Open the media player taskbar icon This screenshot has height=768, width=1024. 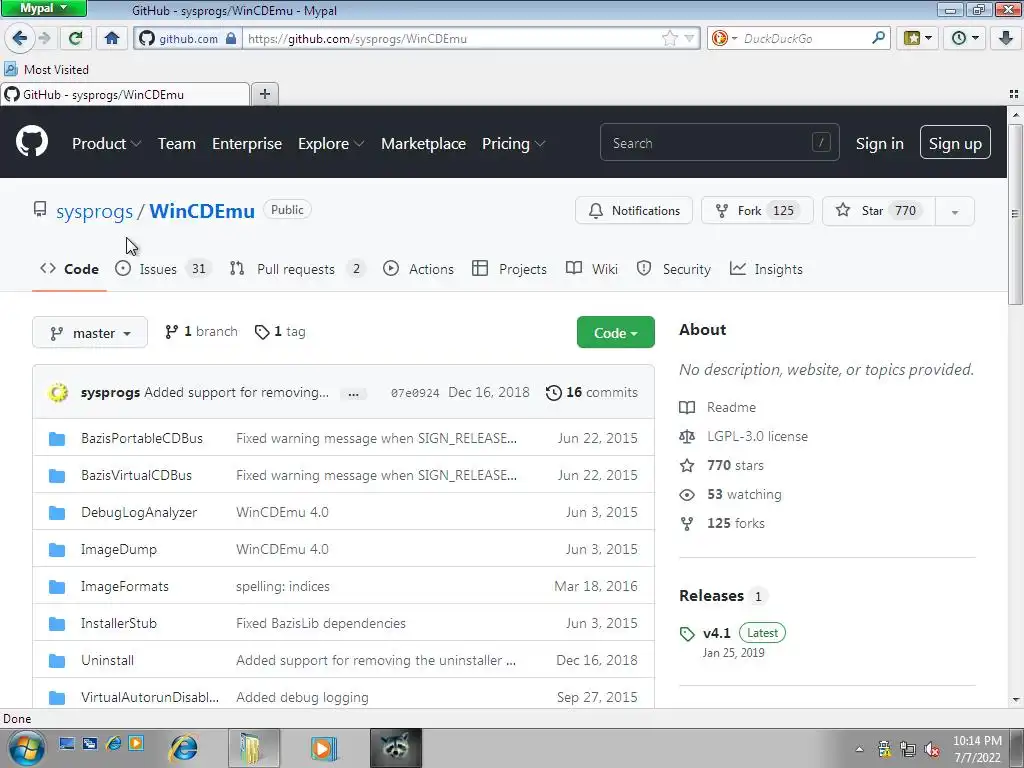(323, 748)
